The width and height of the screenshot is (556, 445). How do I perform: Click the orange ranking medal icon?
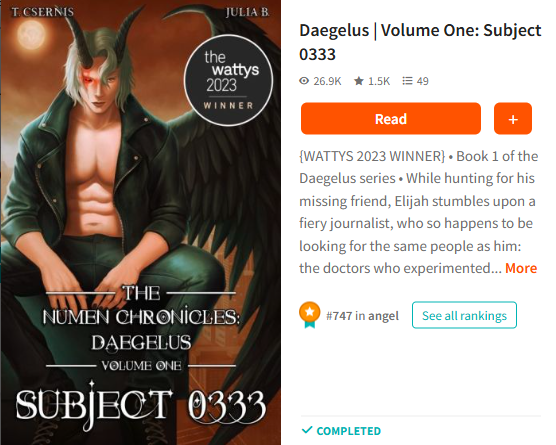[310, 315]
